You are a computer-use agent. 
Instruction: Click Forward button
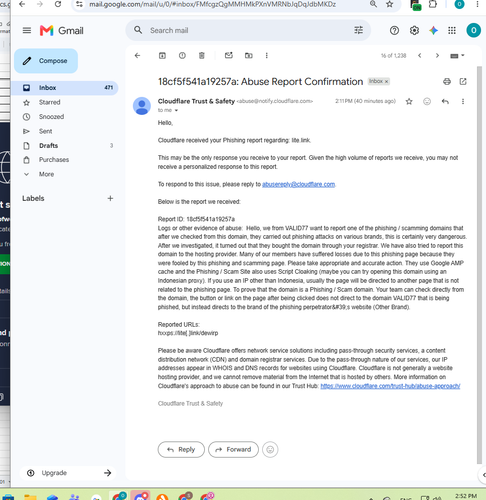point(233,450)
